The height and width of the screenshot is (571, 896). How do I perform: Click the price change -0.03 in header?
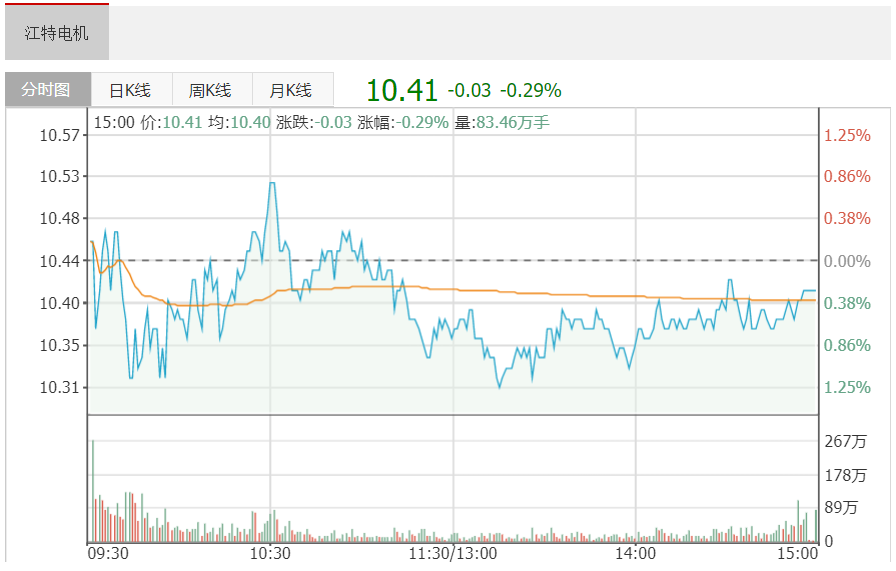[469, 90]
